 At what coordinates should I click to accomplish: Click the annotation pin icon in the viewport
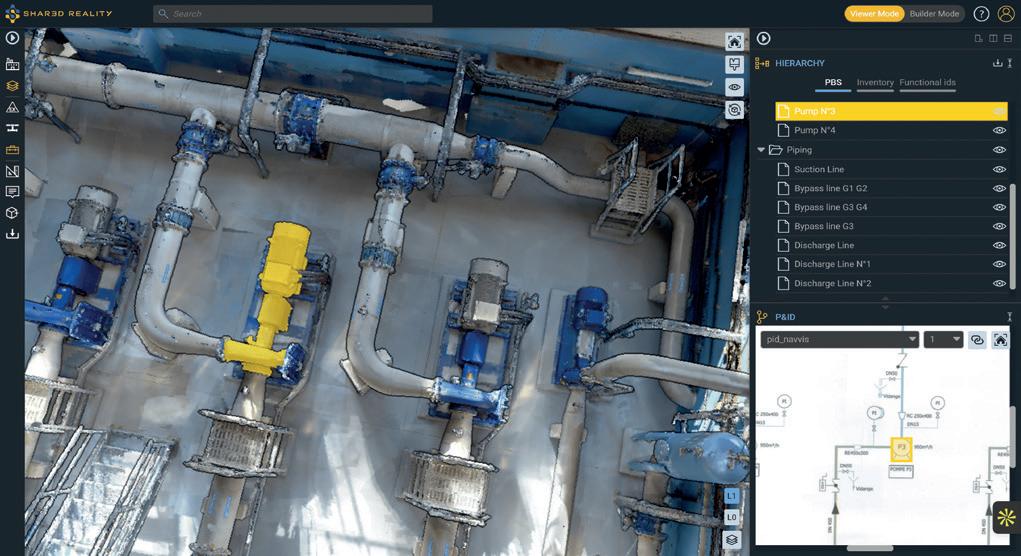point(734,64)
